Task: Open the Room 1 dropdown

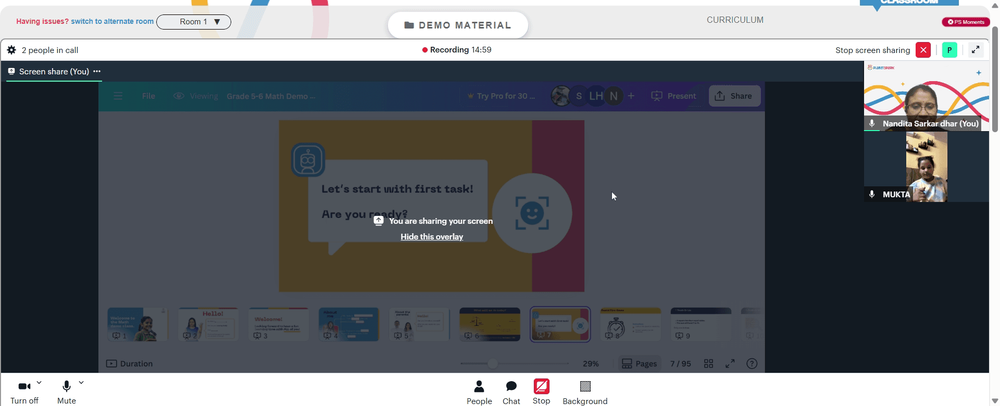Action: point(194,22)
